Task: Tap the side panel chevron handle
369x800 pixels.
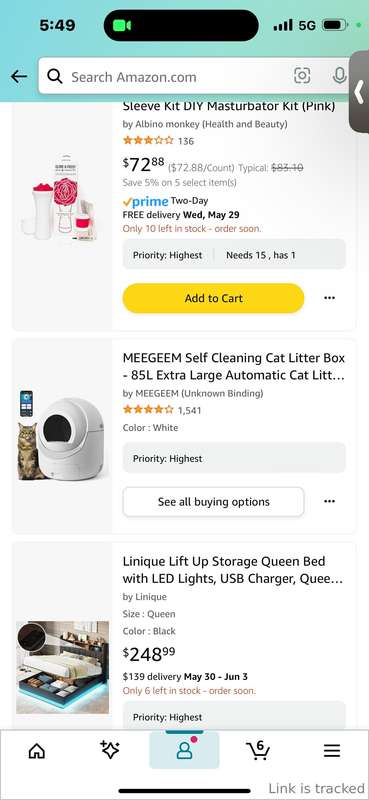Action: 359,92
